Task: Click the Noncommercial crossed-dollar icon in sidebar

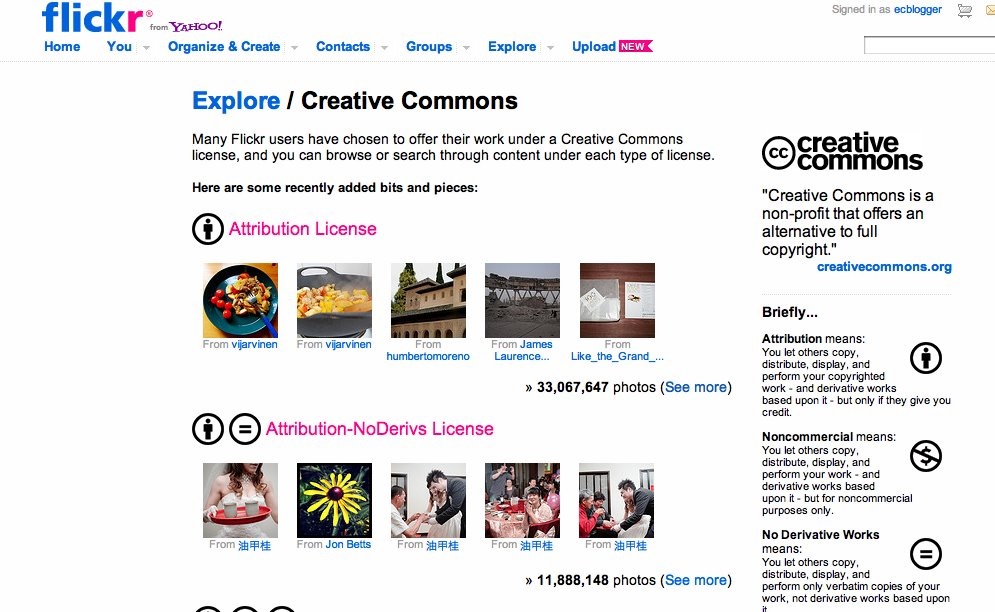Action: coord(926,457)
